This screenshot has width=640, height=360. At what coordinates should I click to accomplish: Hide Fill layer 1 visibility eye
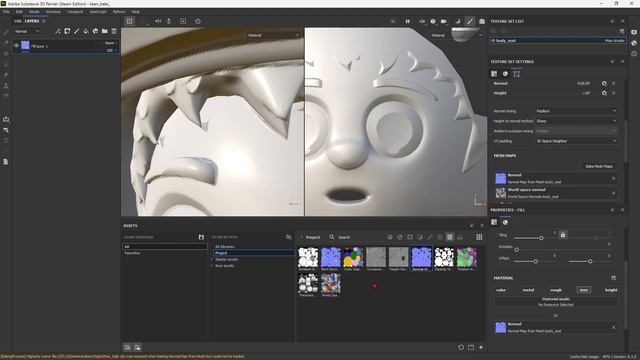pos(16,46)
